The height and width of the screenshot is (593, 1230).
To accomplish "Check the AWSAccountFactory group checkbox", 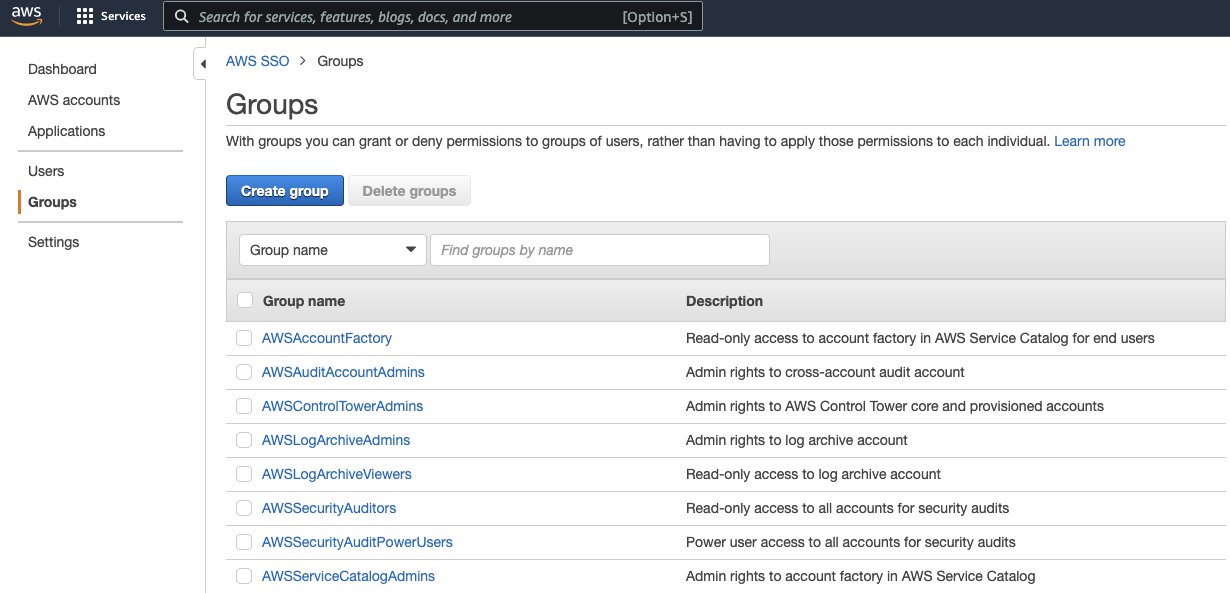I will click(244, 338).
